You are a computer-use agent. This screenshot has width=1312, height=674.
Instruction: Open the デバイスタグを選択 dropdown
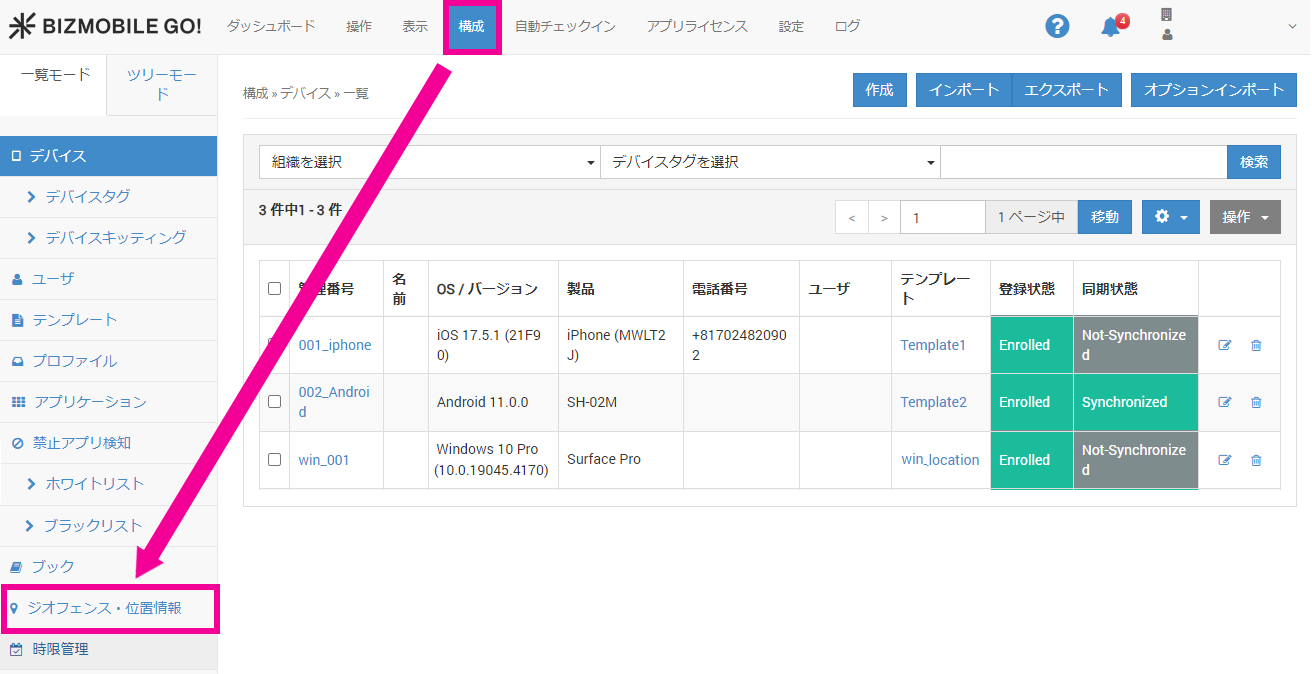770,162
